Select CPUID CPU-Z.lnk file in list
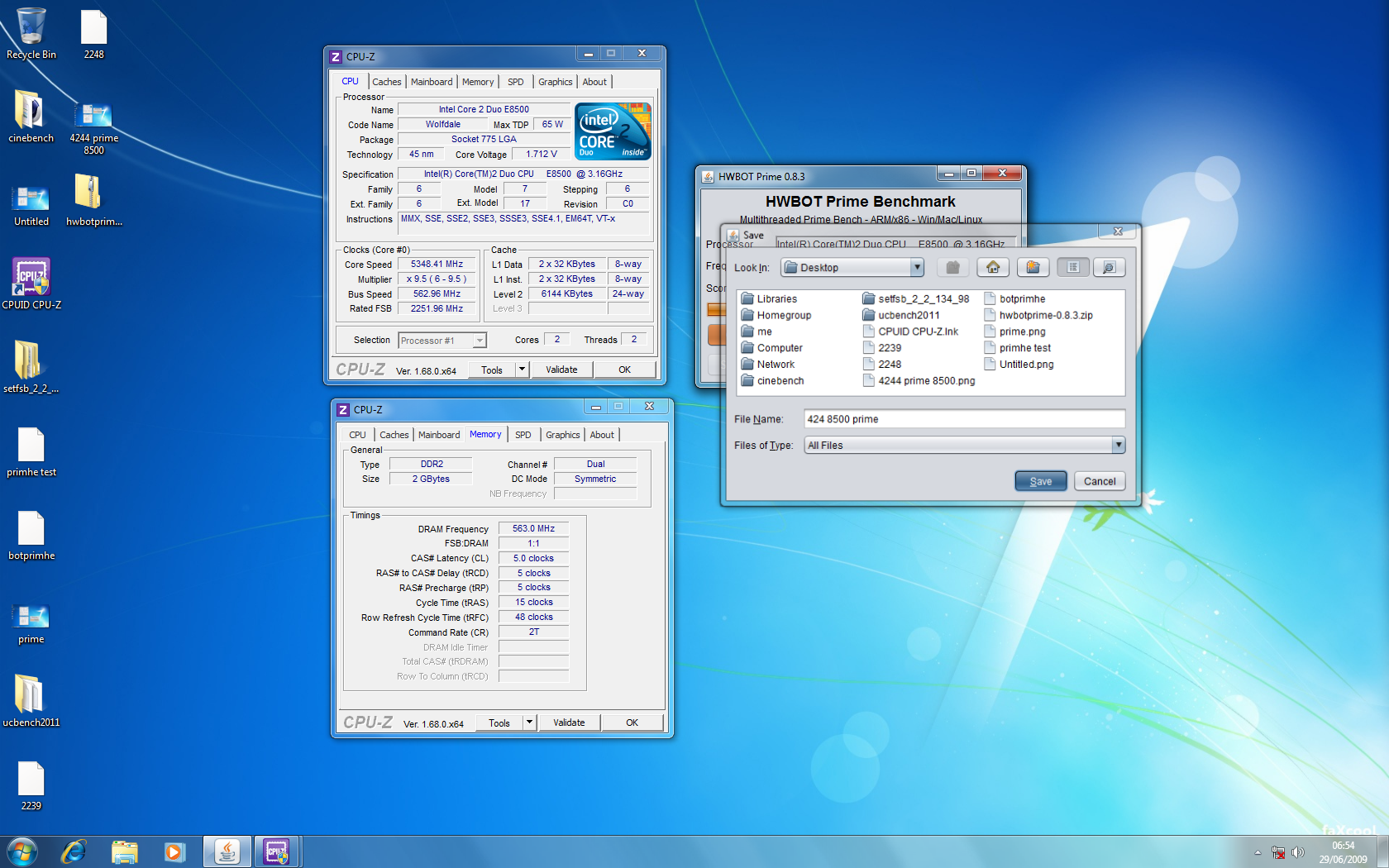Image resolution: width=1389 pixels, height=868 pixels. pos(910,331)
